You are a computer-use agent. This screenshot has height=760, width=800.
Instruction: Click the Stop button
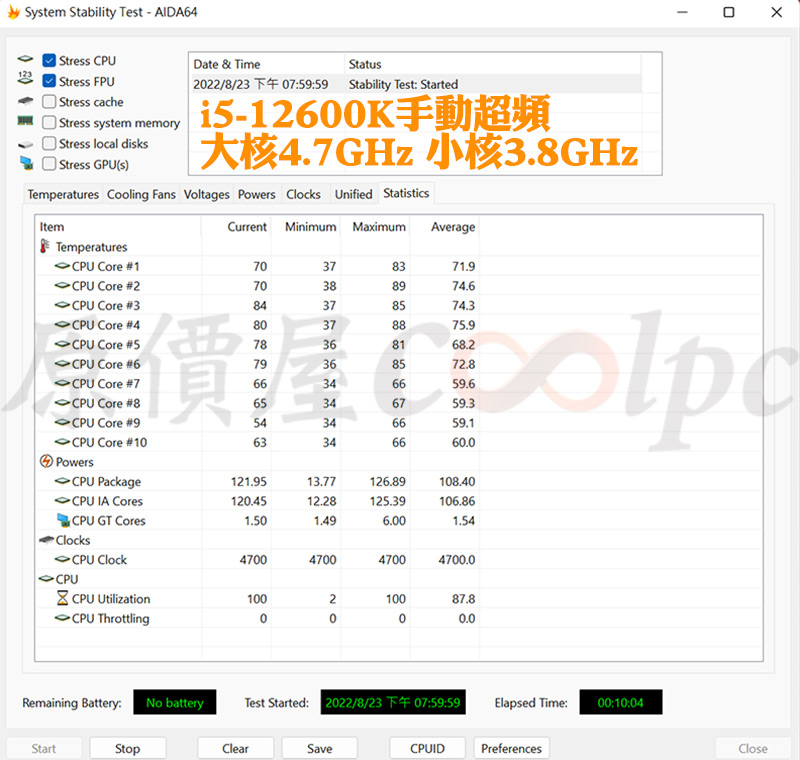click(x=128, y=748)
